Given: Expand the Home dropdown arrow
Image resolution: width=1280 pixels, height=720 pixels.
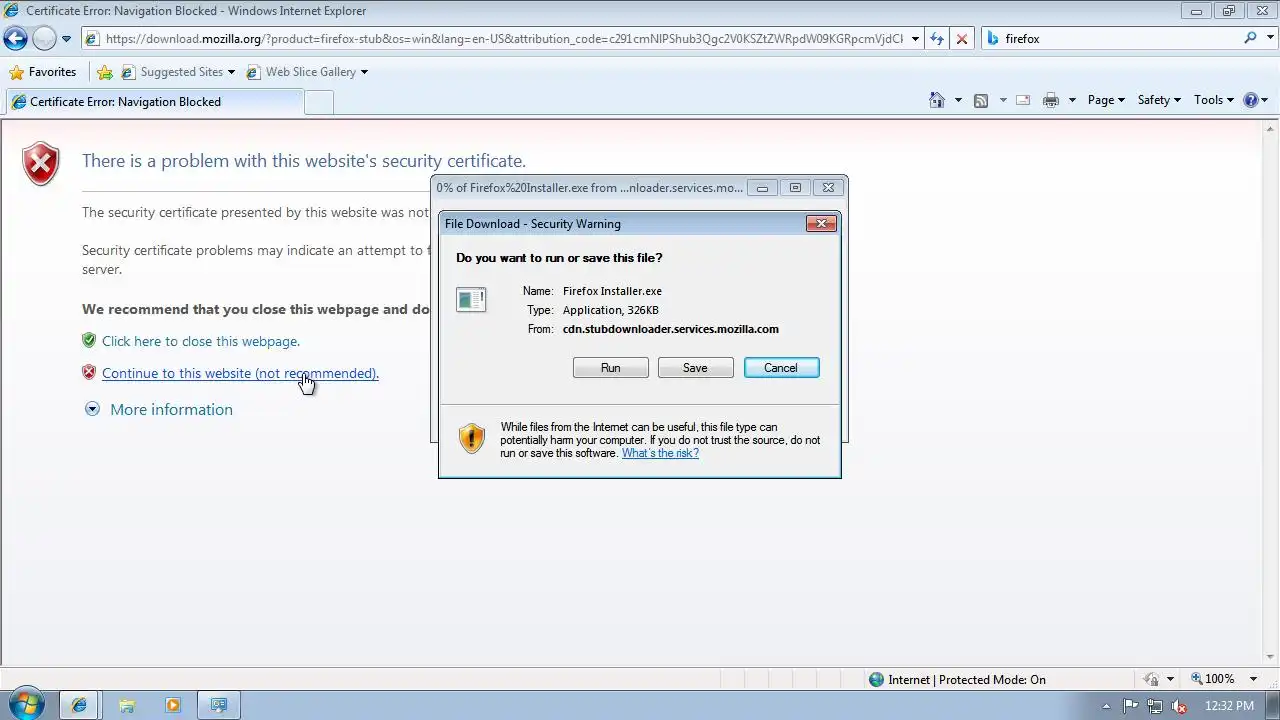Looking at the screenshot, I should [x=958, y=100].
